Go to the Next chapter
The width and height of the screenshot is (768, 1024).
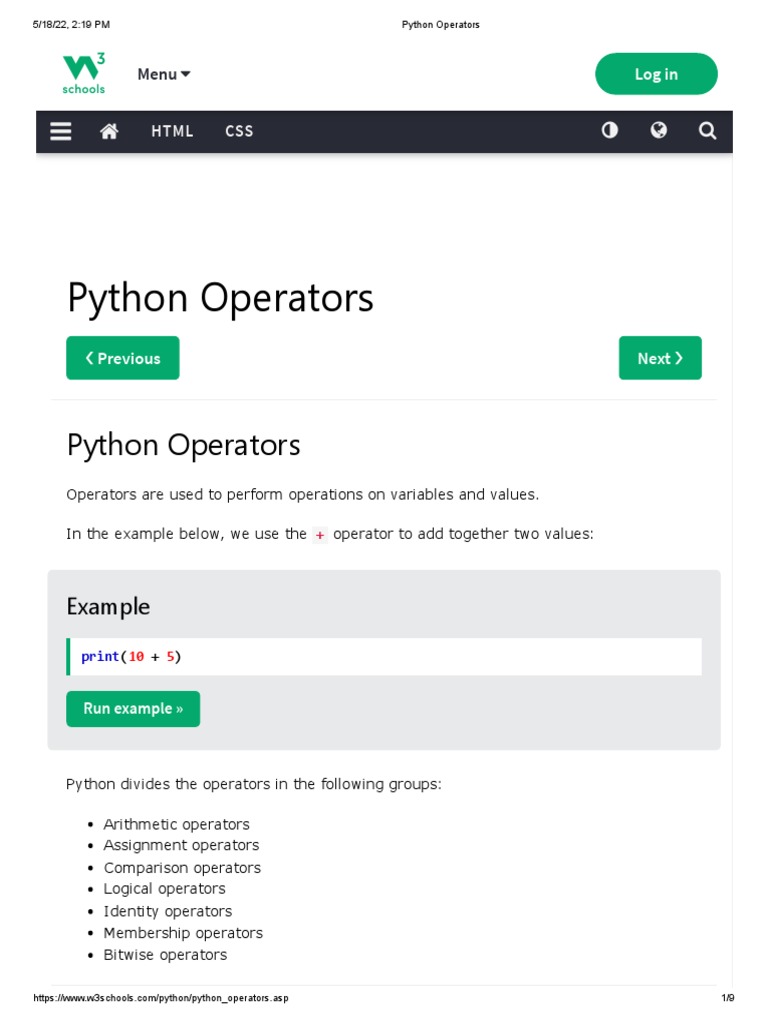pos(660,358)
